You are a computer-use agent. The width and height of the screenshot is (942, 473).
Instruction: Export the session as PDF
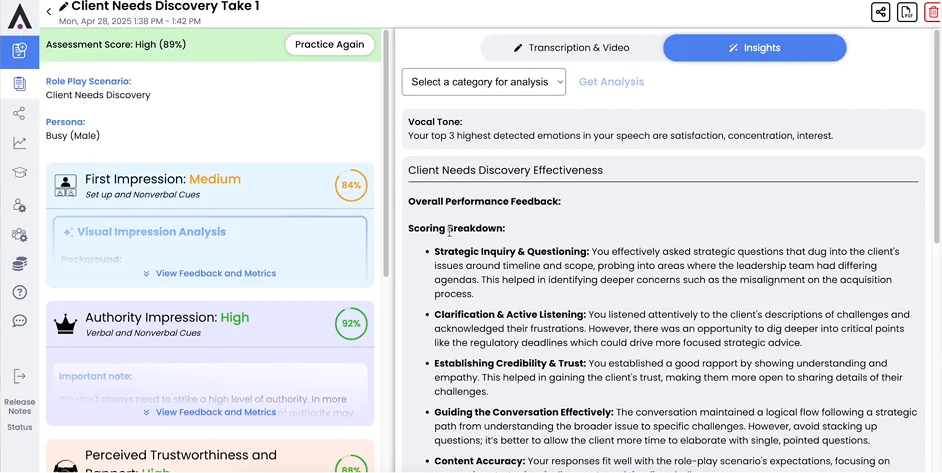[x=907, y=12]
